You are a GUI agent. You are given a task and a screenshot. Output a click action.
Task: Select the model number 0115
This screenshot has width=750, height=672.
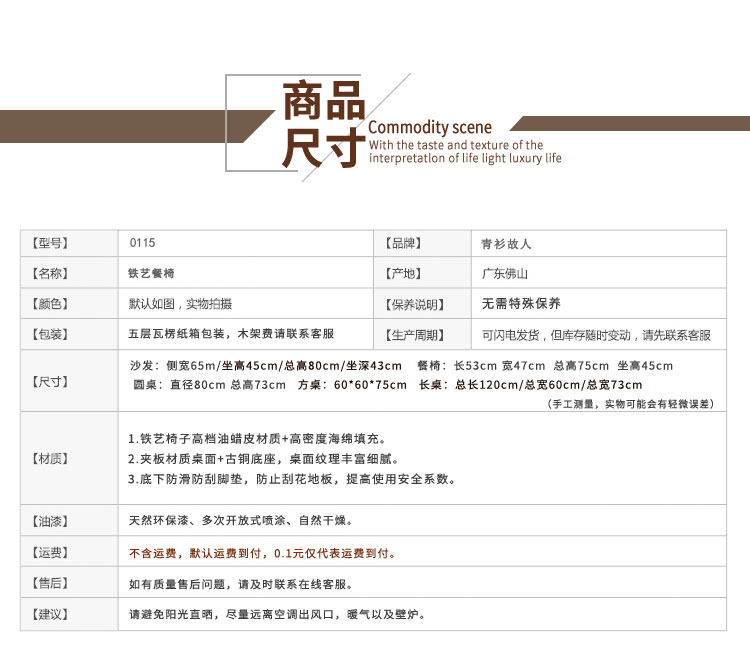142,243
